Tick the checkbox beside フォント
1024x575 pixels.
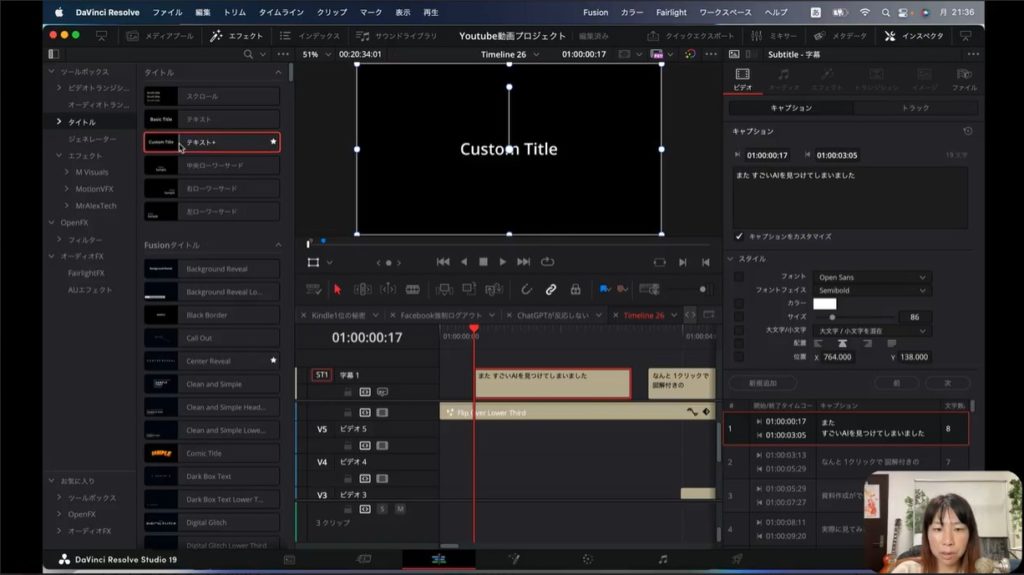pyautogui.click(x=739, y=277)
